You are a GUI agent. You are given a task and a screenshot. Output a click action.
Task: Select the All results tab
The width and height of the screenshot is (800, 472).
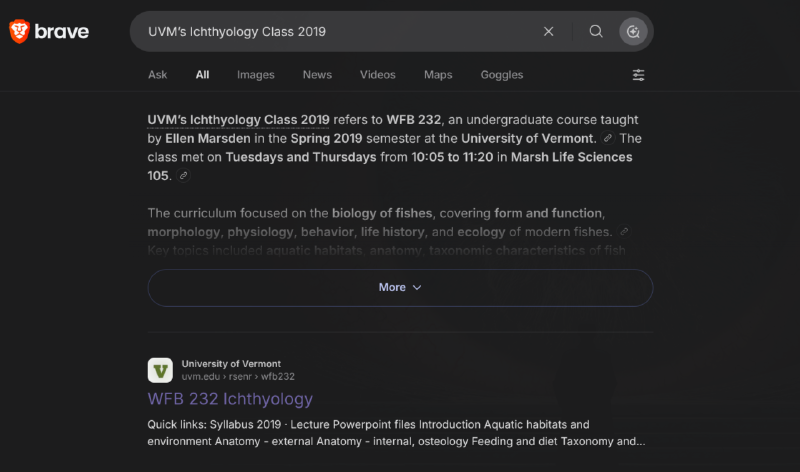point(203,75)
